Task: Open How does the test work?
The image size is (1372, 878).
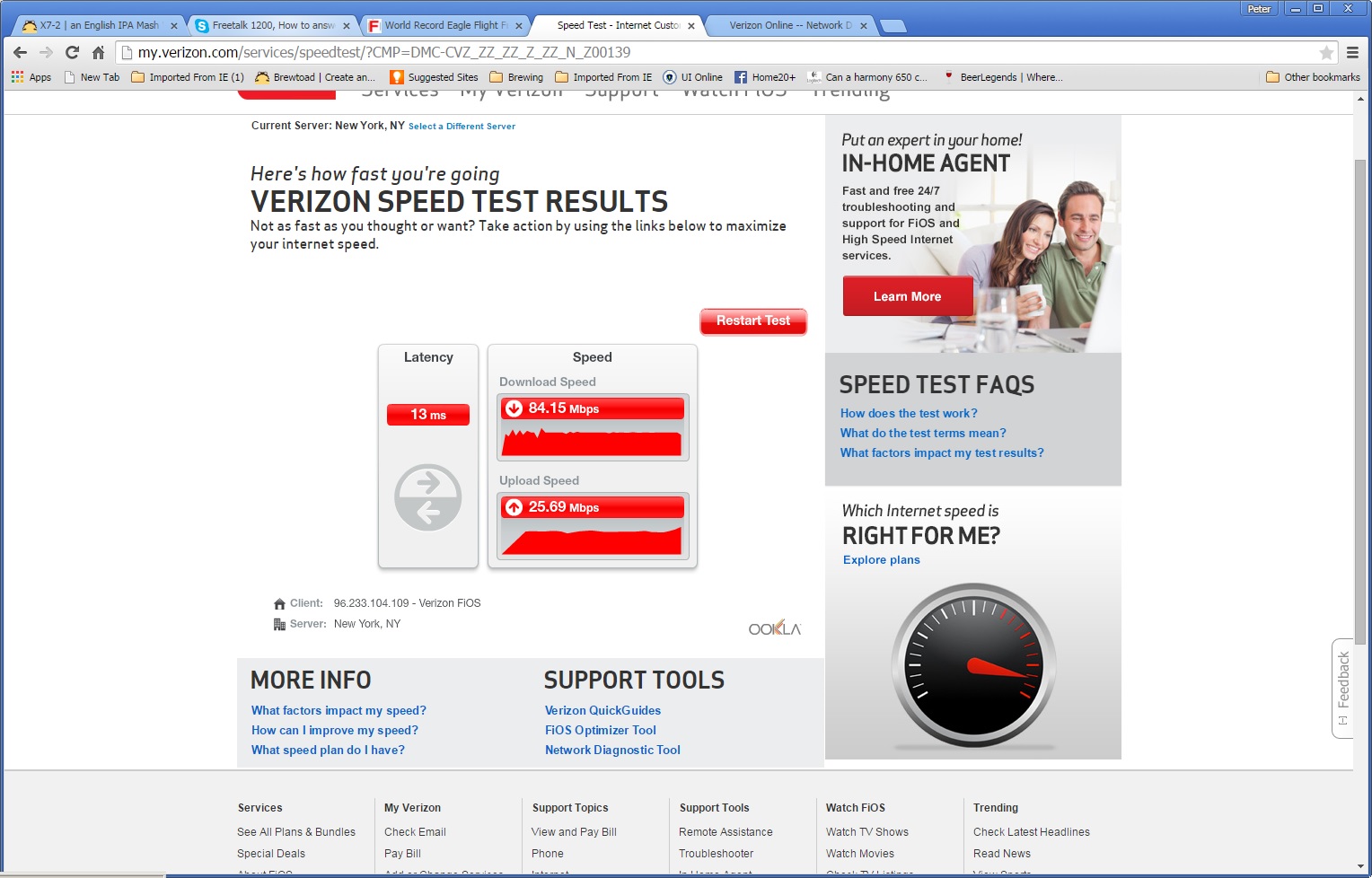Action: [x=909, y=414]
